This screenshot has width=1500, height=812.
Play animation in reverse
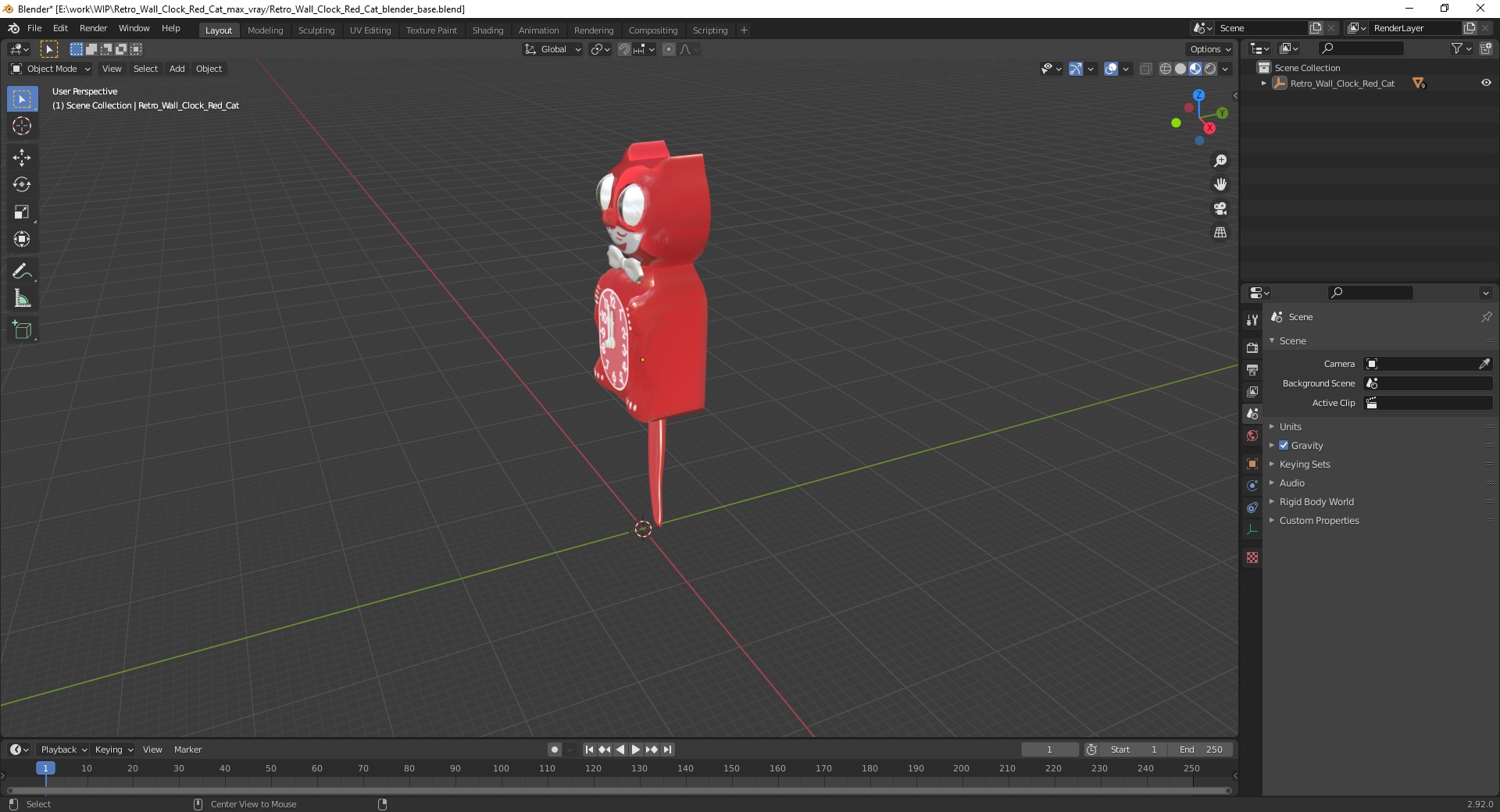click(620, 750)
